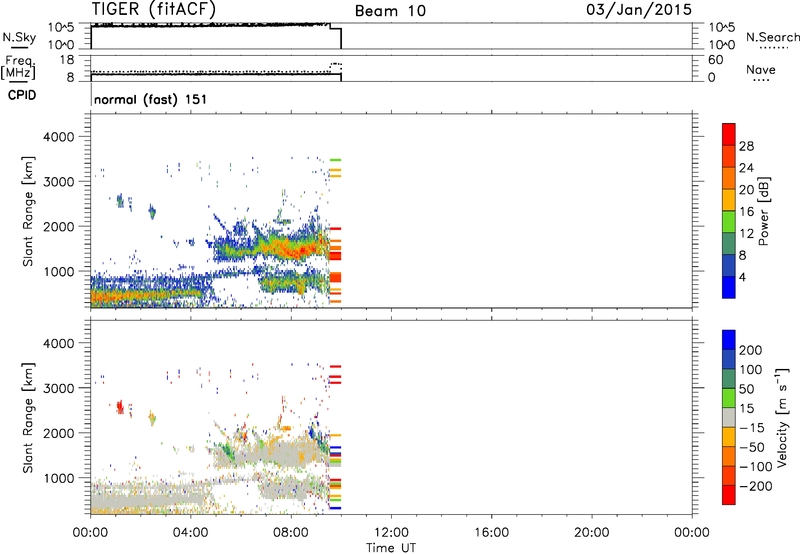Select the 'Nave' legend label
Image resolution: width=800 pixels, height=554 pixels.
(x=761, y=69)
